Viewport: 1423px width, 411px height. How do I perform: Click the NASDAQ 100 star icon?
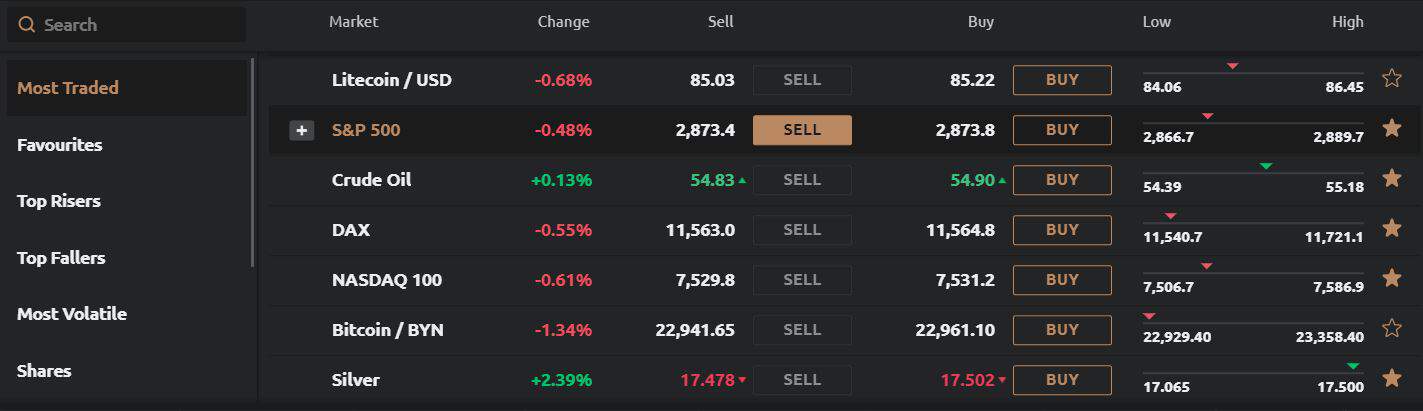pyautogui.click(x=1391, y=279)
